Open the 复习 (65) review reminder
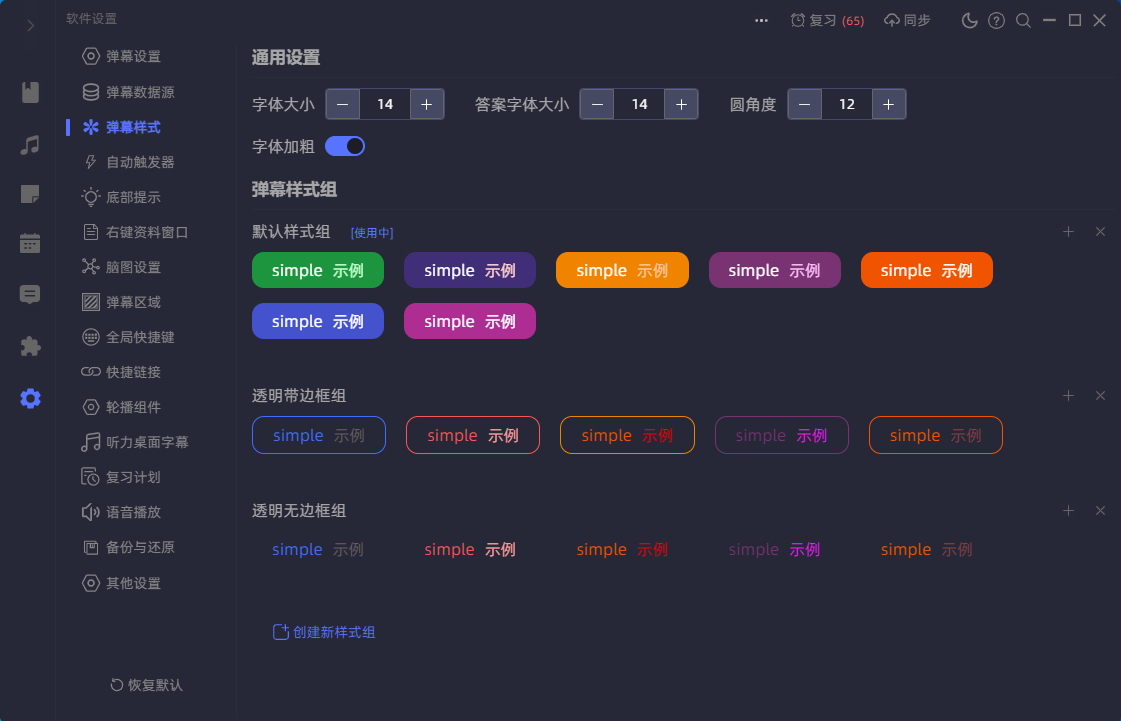Image resolution: width=1121 pixels, height=721 pixels. point(827,19)
